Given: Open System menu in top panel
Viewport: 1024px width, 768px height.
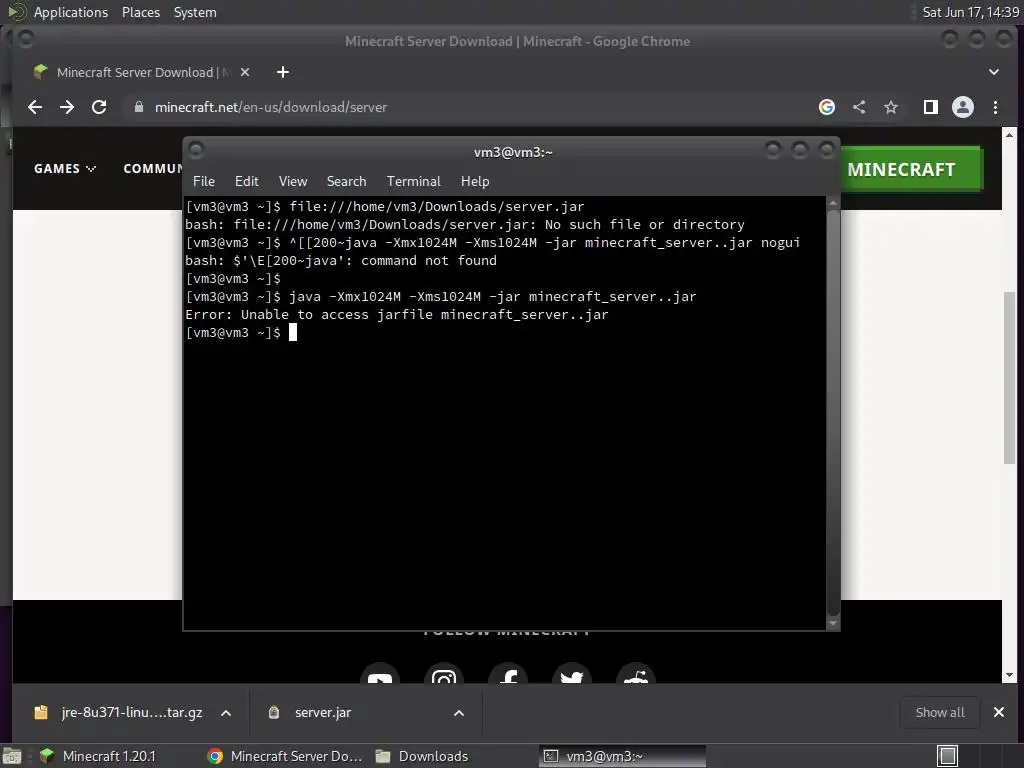Looking at the screenshot, I should (195, 12).
